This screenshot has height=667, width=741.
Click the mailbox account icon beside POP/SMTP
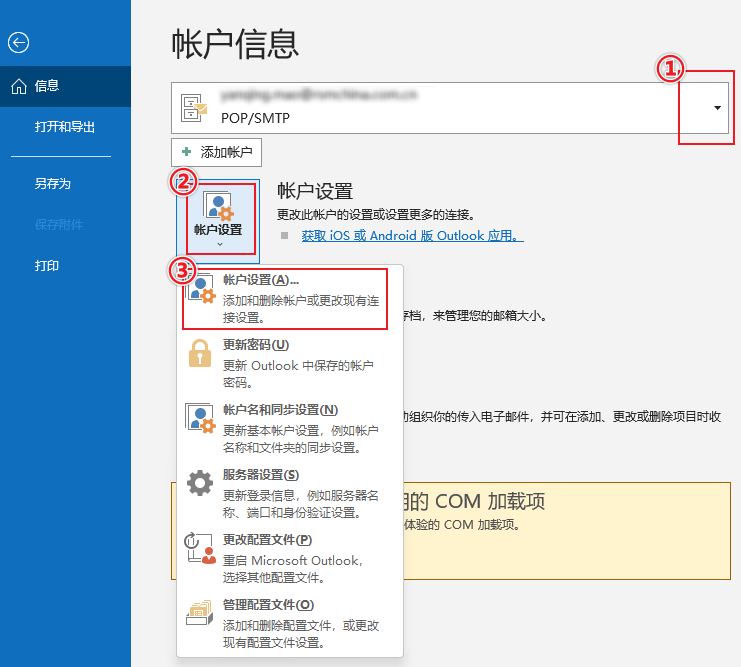click(x=196, y=108)
